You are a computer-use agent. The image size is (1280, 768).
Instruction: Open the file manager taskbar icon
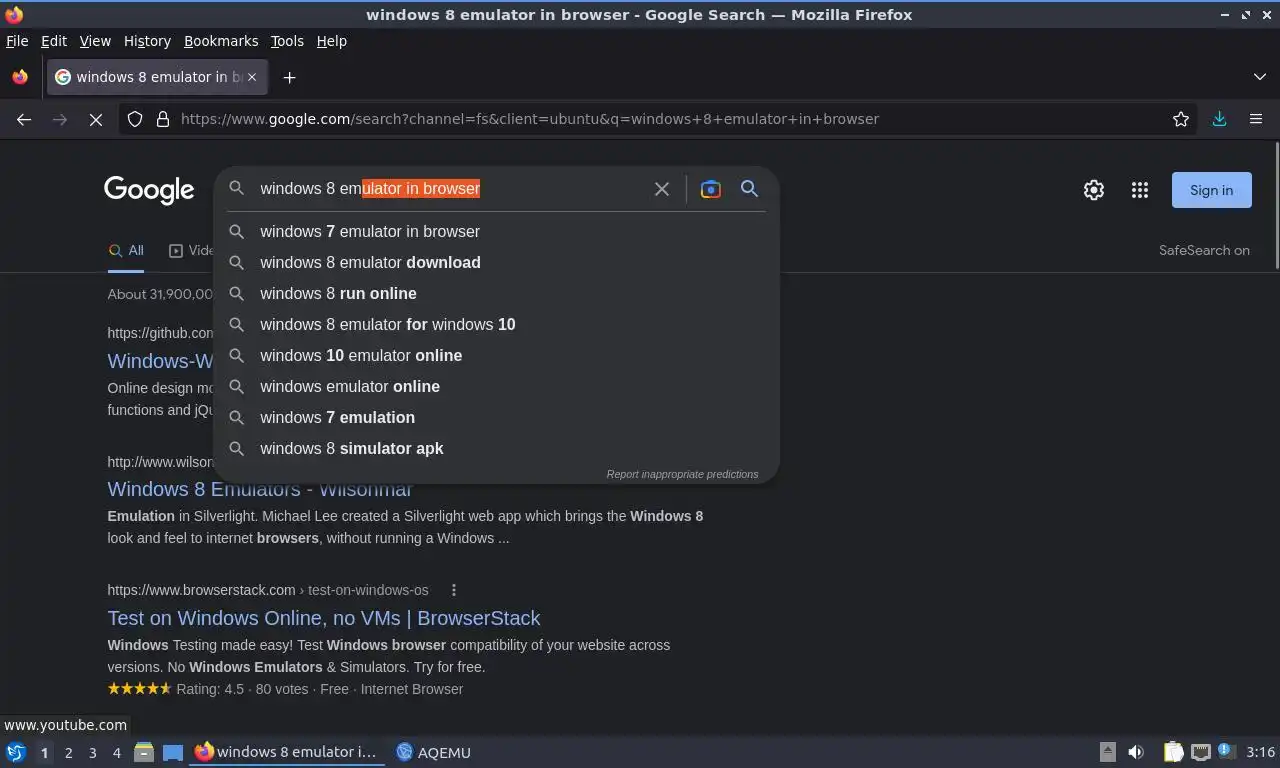pyautogui.click(x=144, y=752)
